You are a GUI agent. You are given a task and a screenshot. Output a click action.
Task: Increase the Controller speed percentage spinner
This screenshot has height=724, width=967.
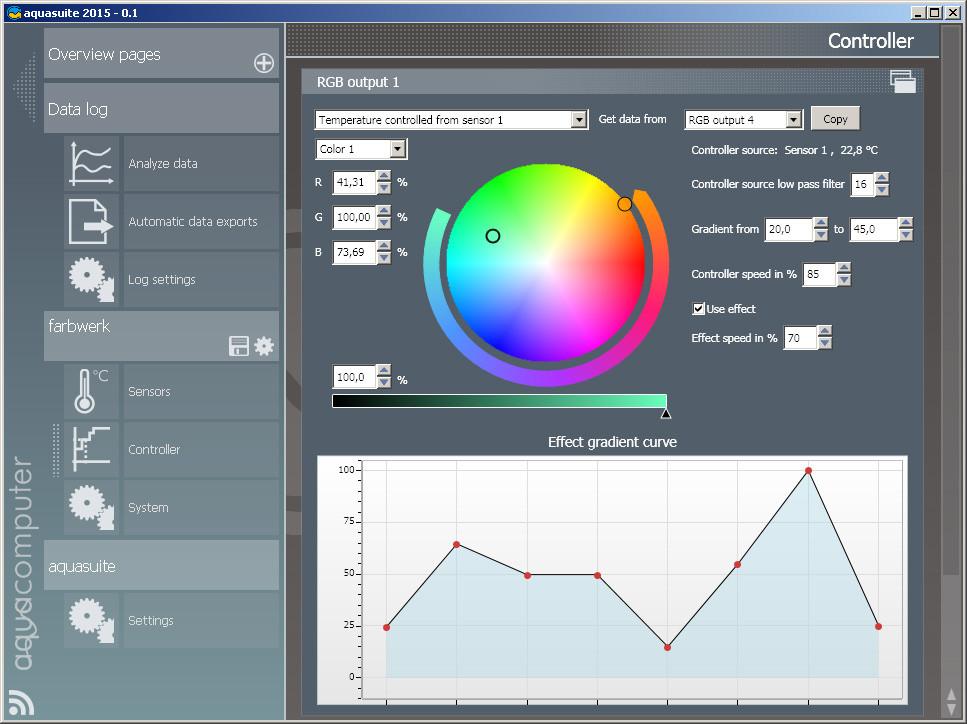tap(843, 269)
